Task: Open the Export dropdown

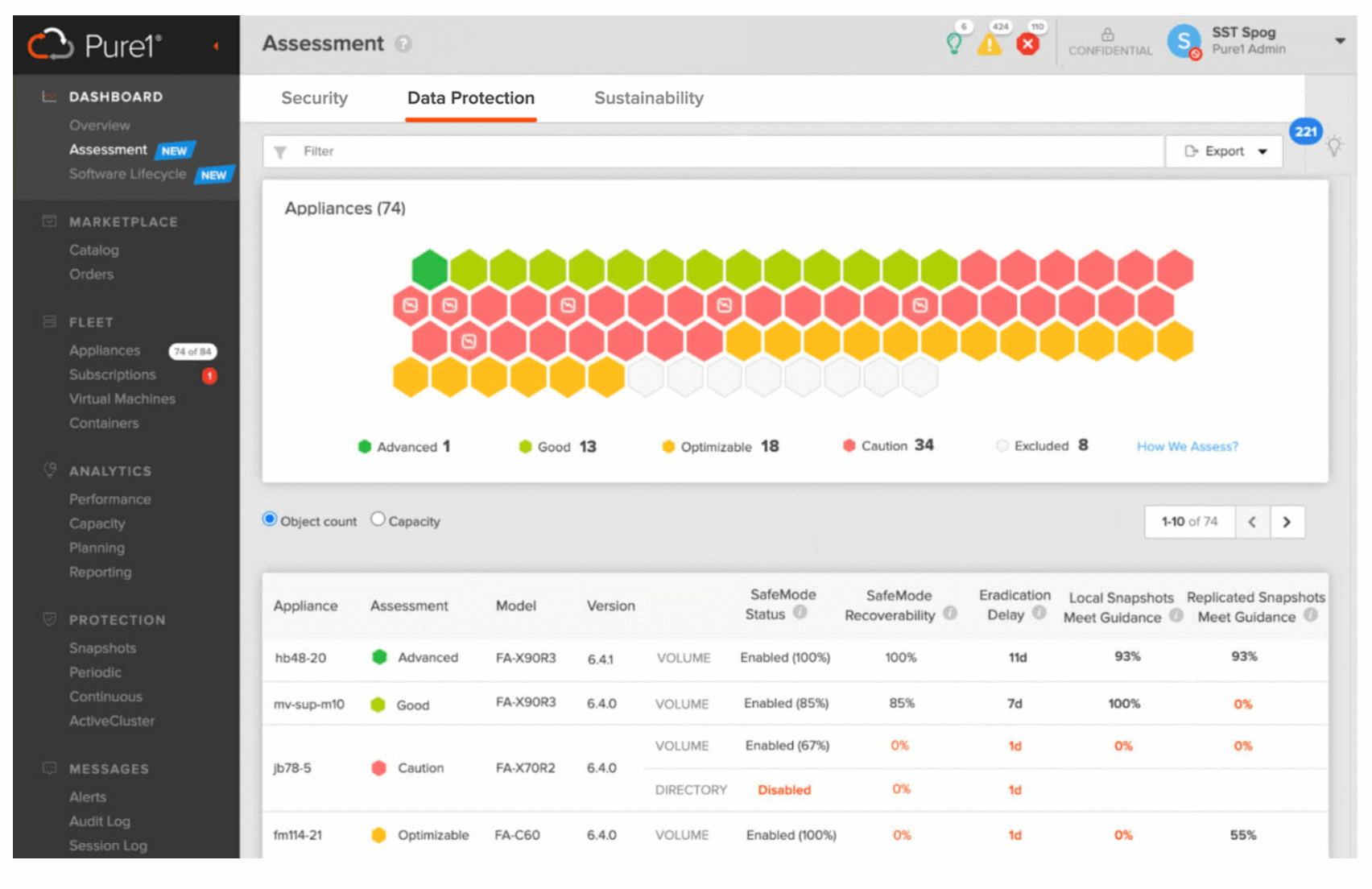Action: (1224, 151)
